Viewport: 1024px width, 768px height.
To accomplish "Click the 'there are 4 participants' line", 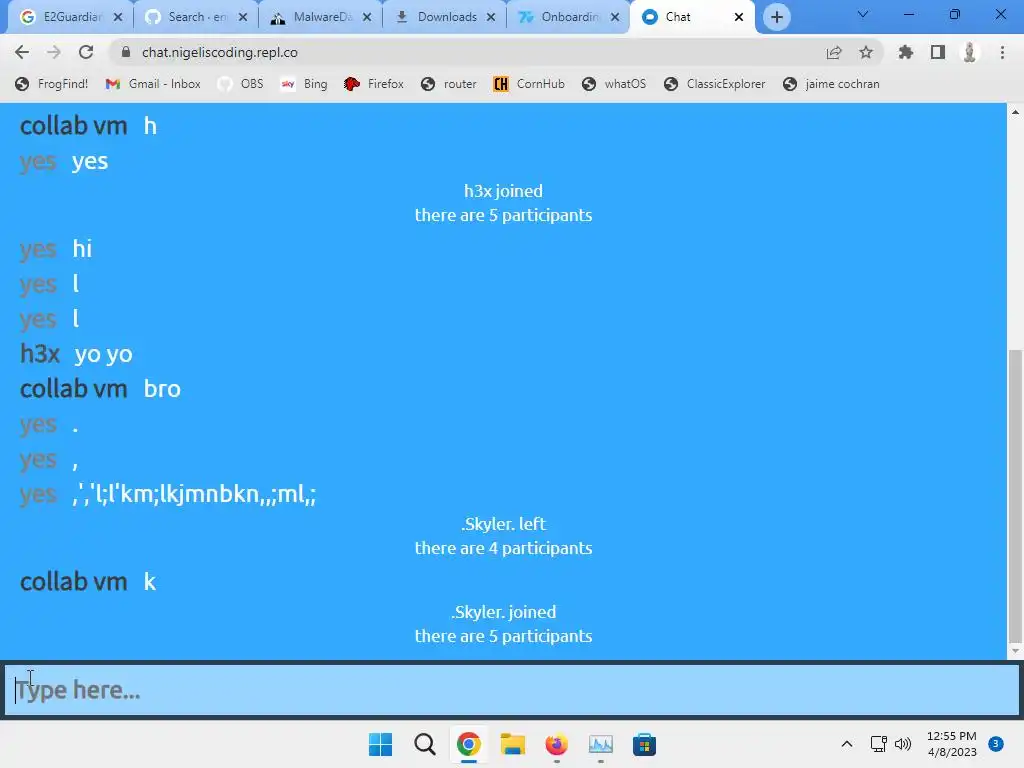I will tap(504, 548).
